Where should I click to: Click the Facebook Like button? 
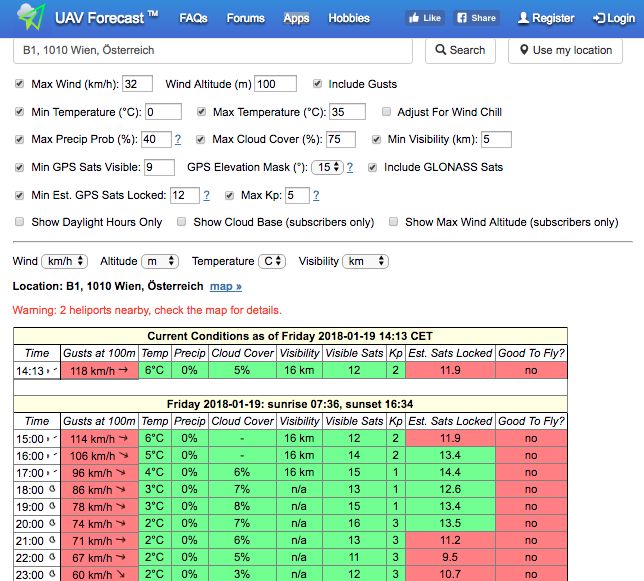click(x=425, y=18)
